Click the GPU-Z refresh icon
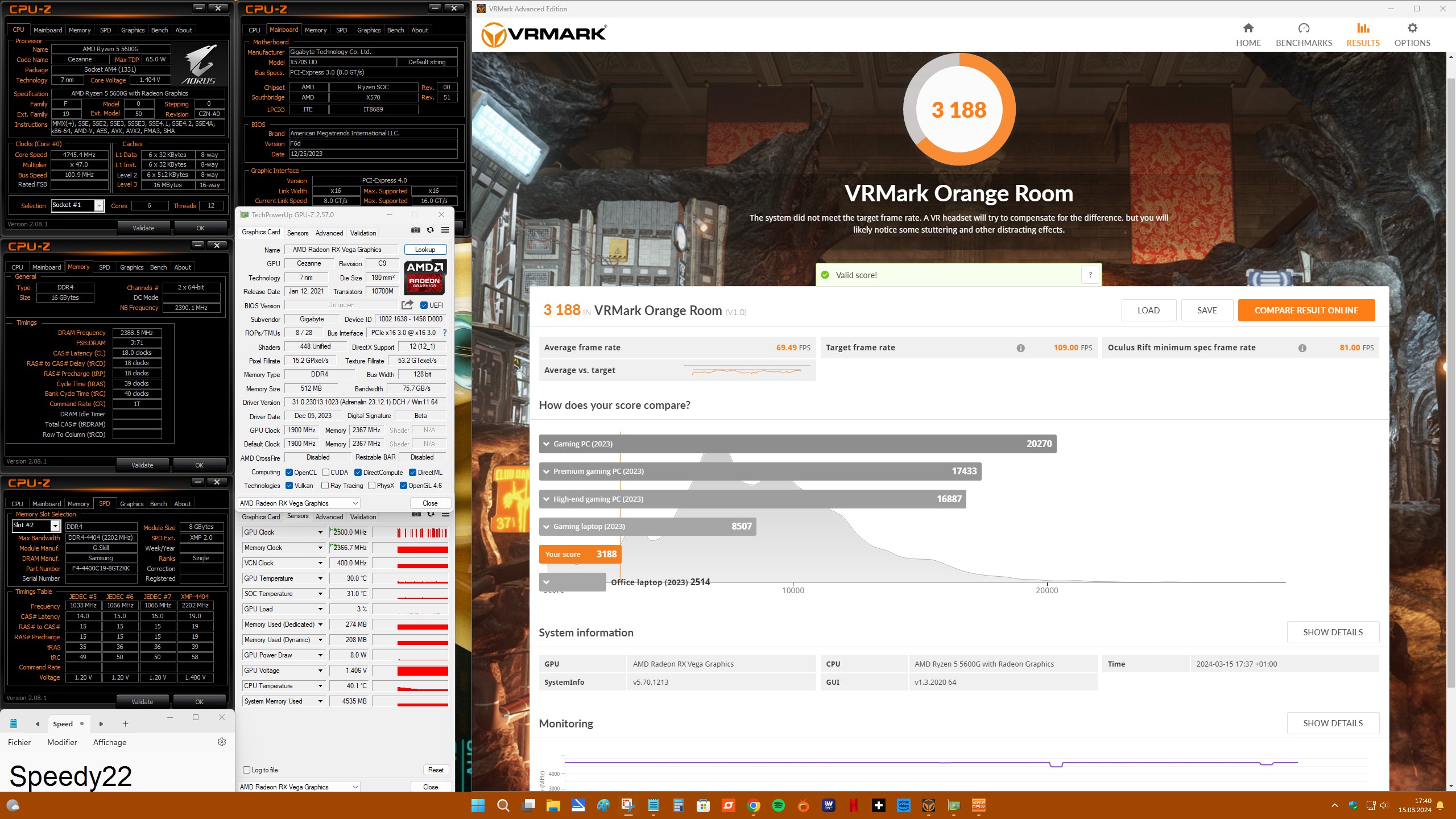Viewport: 1456px width, 819px height. 431,230
